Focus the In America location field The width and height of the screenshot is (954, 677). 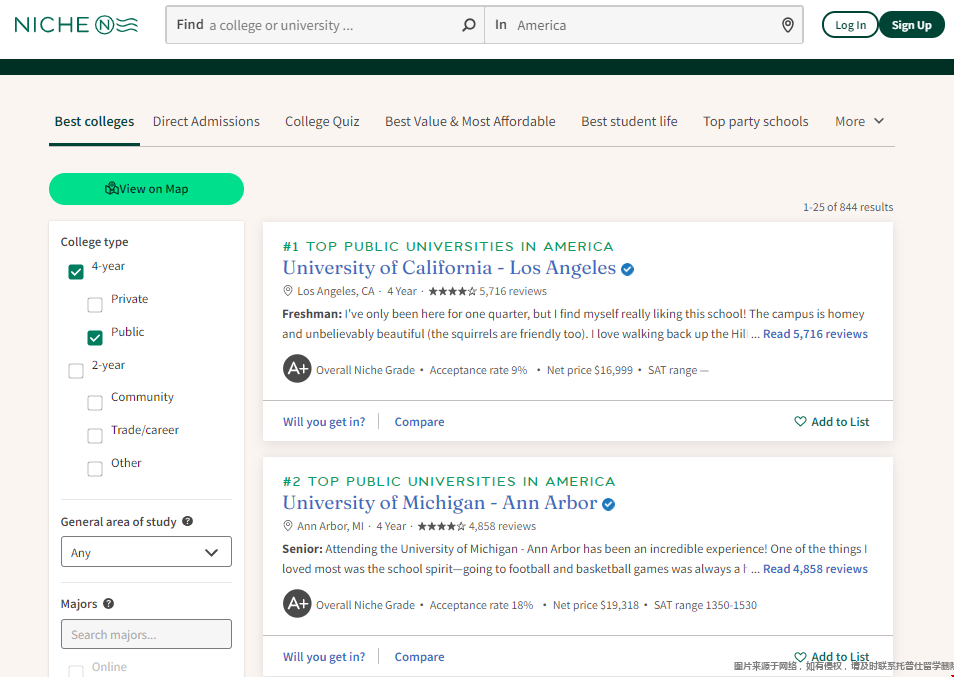tap(644, 25)
